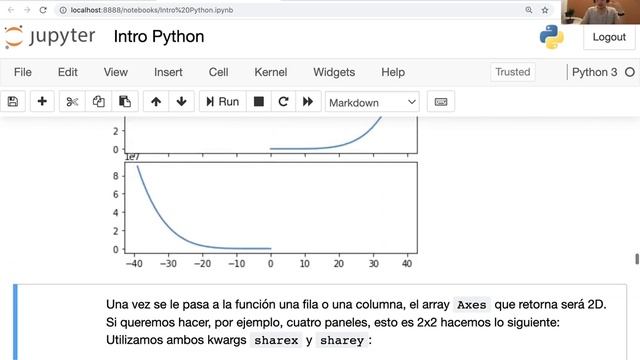Open the File menu
Viewport: 640px width, 360px height.
(22, 72)
